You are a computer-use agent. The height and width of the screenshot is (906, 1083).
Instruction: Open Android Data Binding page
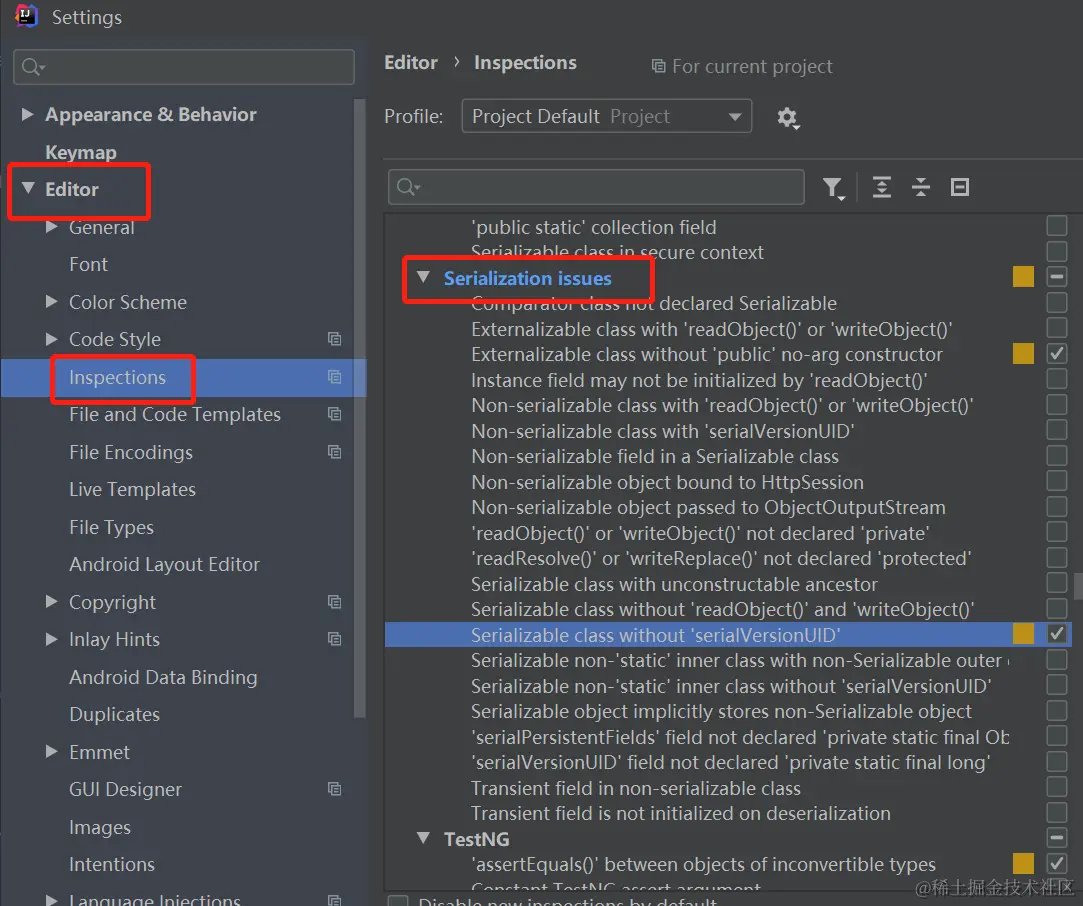(x=163, y=677)
